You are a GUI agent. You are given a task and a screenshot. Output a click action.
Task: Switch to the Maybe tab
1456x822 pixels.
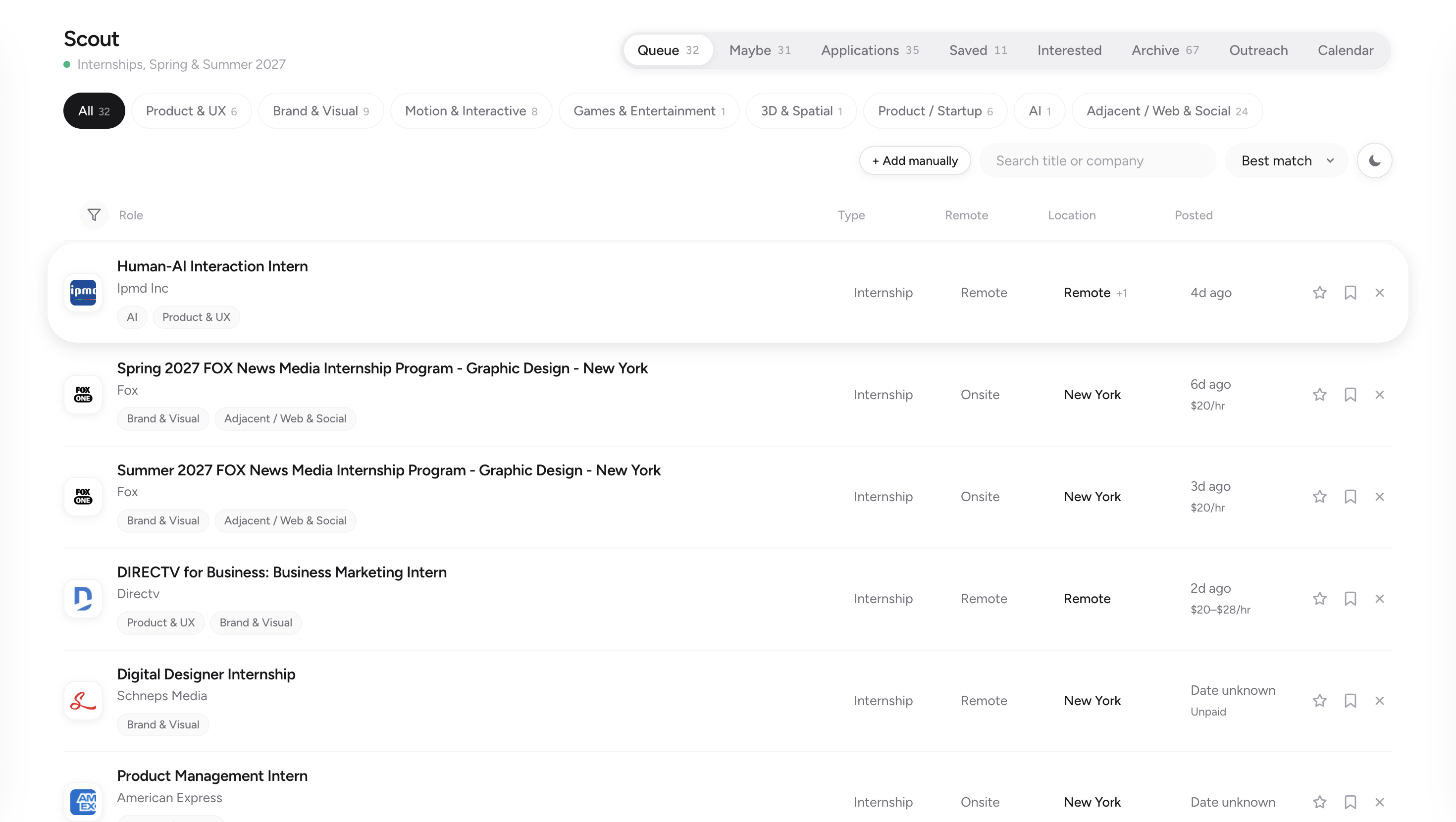(760, 51)
